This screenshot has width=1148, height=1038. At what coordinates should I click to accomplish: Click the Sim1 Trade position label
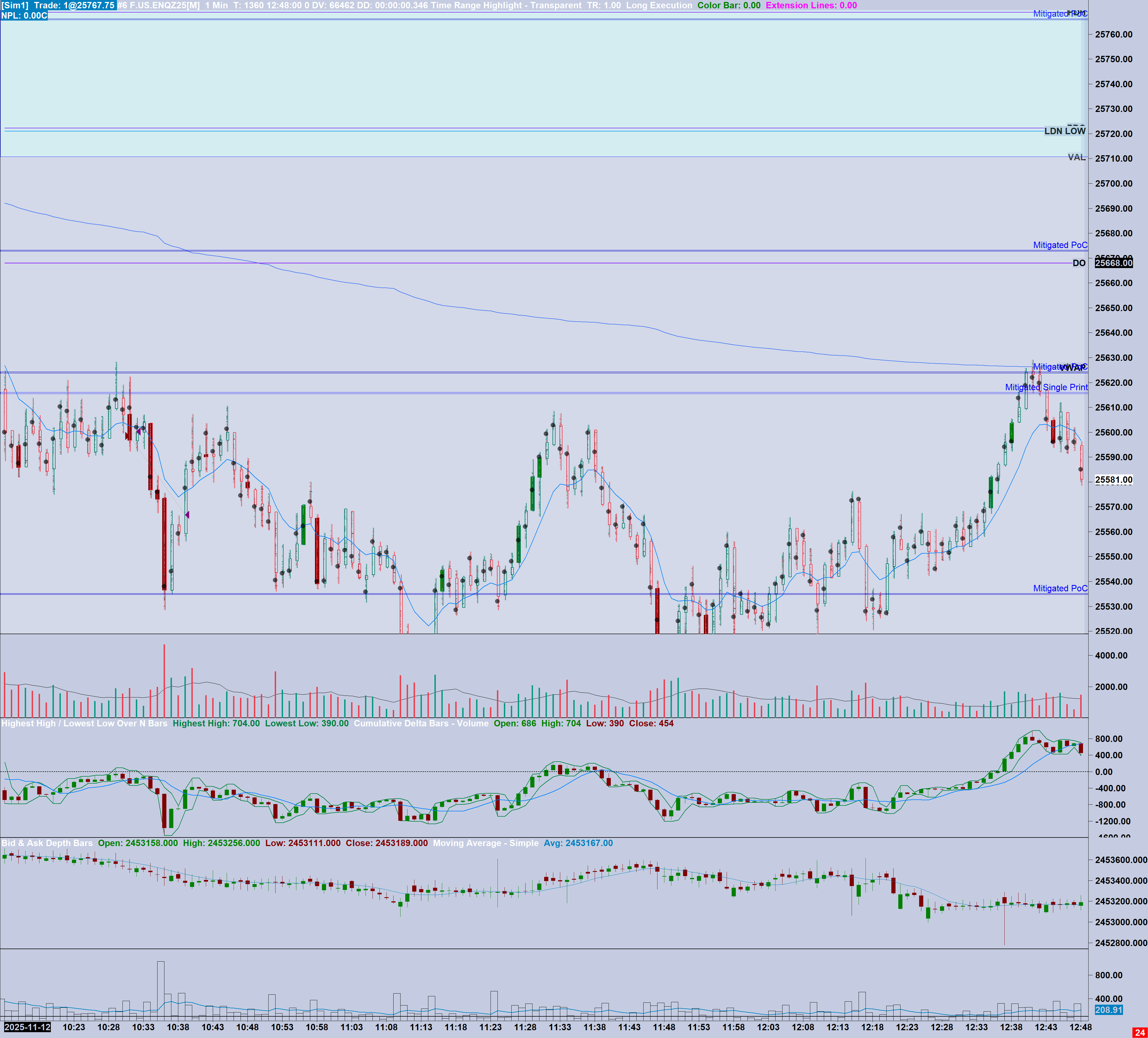59,5
